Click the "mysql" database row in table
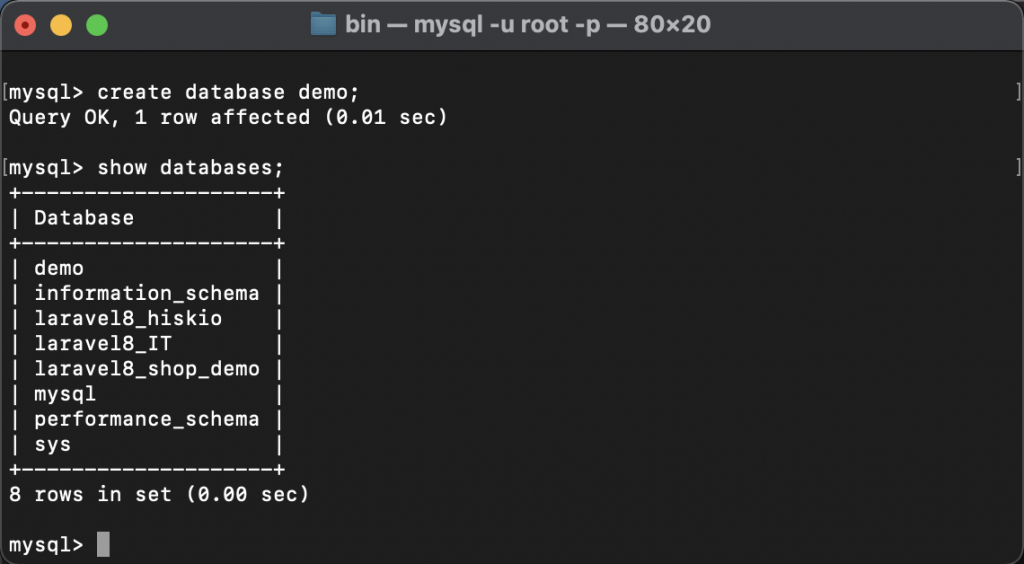This screenshot has width=1024, height=564. point(65,394)
